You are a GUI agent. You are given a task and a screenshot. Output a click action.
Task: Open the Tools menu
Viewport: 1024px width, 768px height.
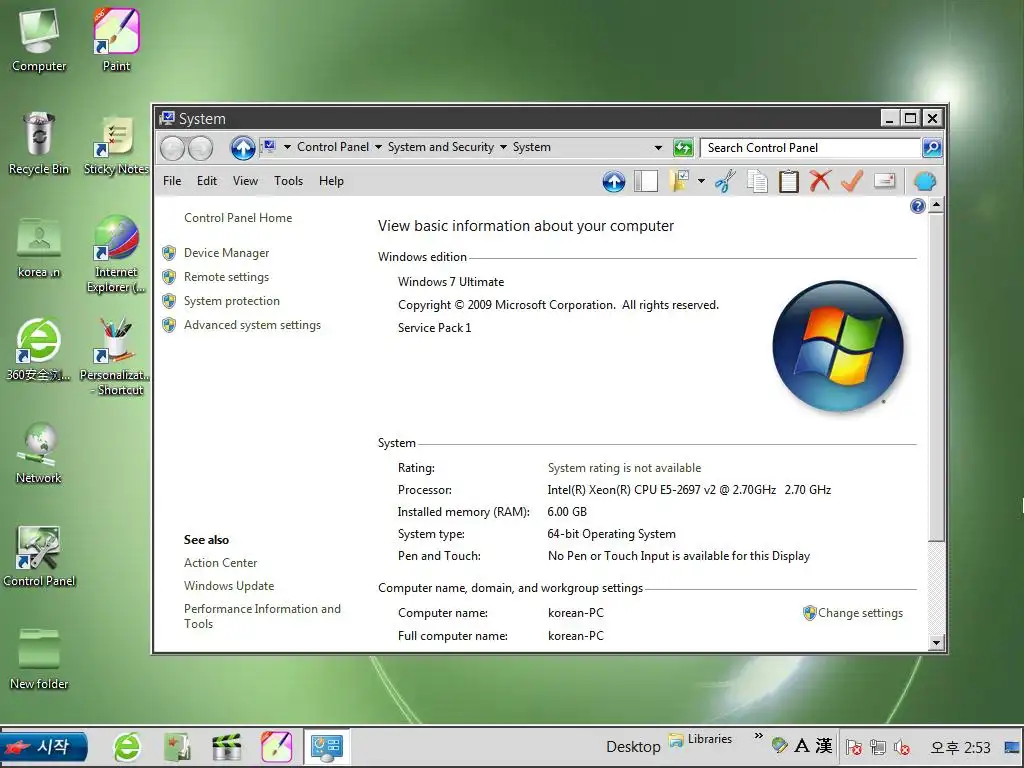click(x=289, y=181)
